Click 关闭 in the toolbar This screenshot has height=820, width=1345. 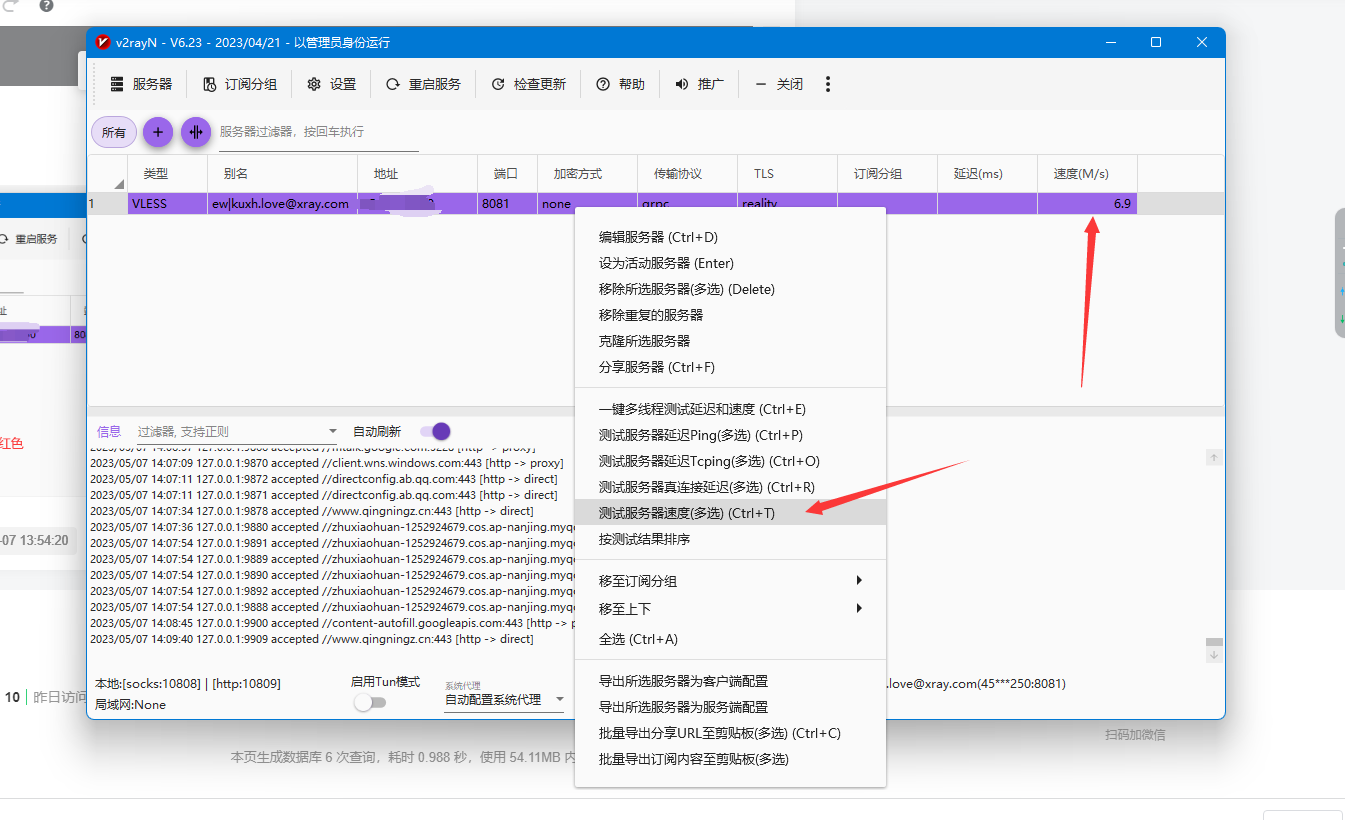[x=779, y=84]
